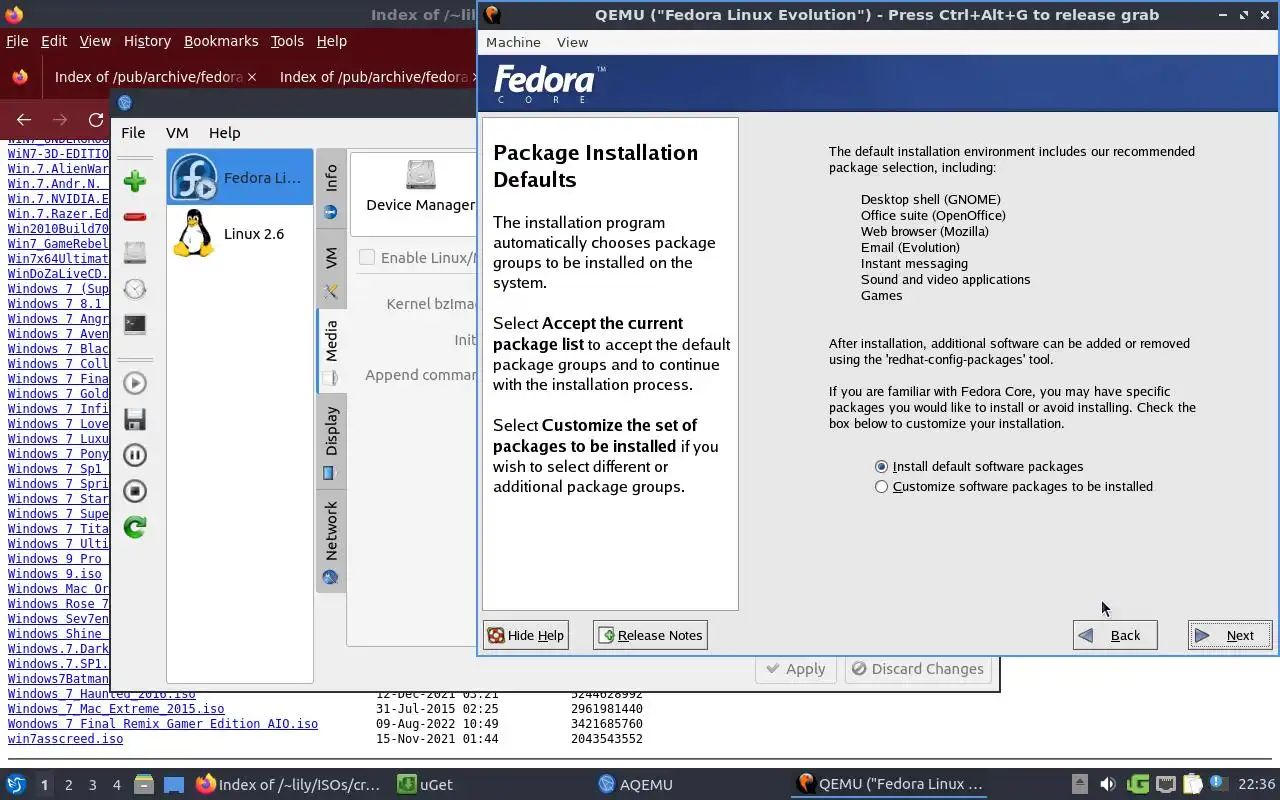Screen dimensions: 1280x800
Task: Stop the VM with AQEMU stop icon
Action: point(135,491)
